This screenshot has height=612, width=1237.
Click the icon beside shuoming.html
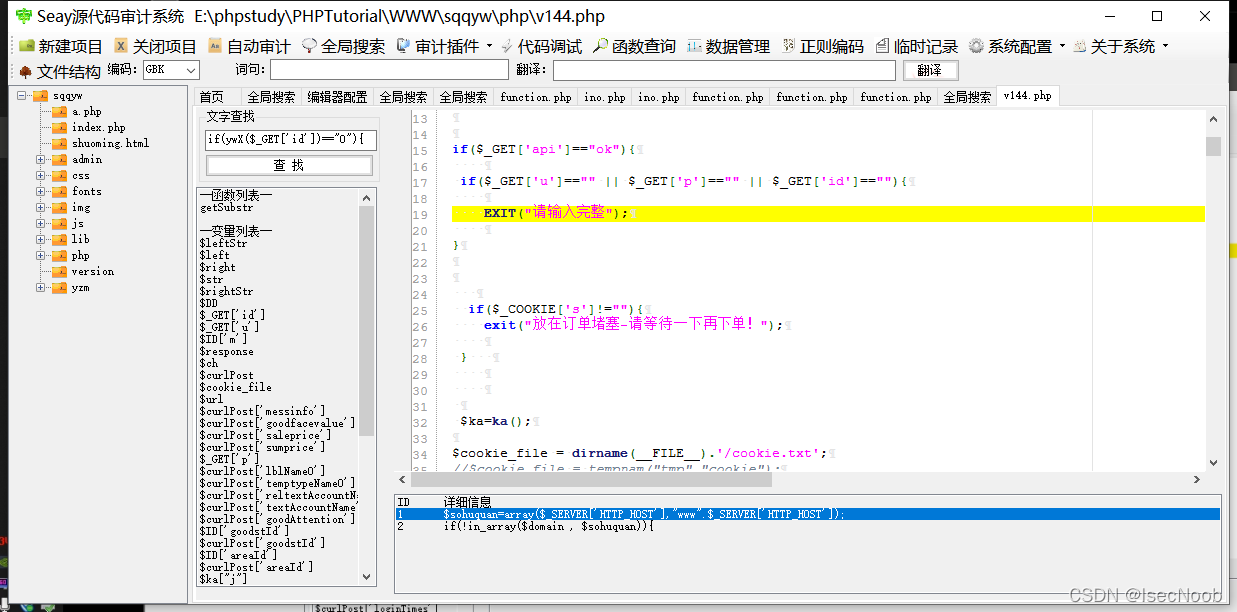click(x=60, y=144)
